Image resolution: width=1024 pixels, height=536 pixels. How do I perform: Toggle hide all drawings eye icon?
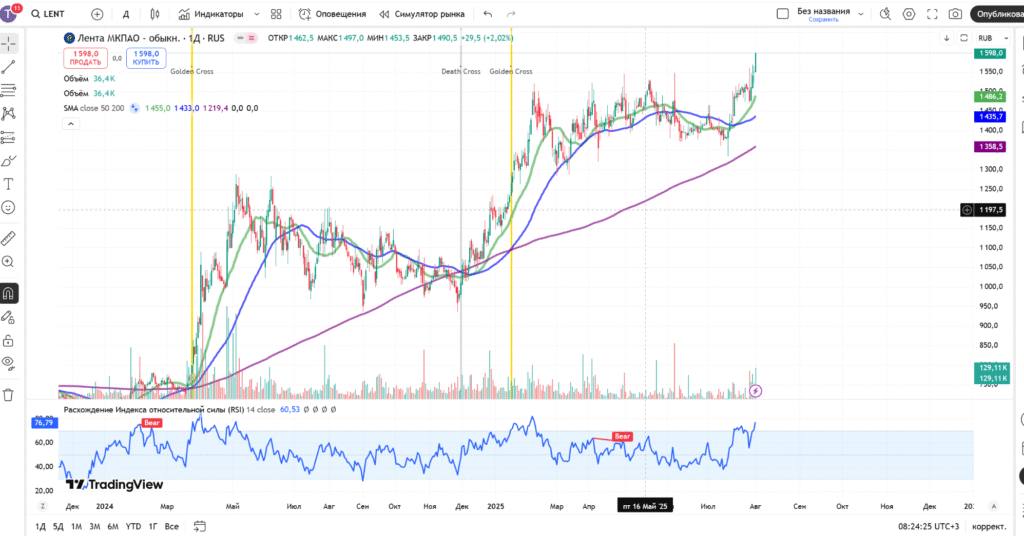(x=8, y=363)
